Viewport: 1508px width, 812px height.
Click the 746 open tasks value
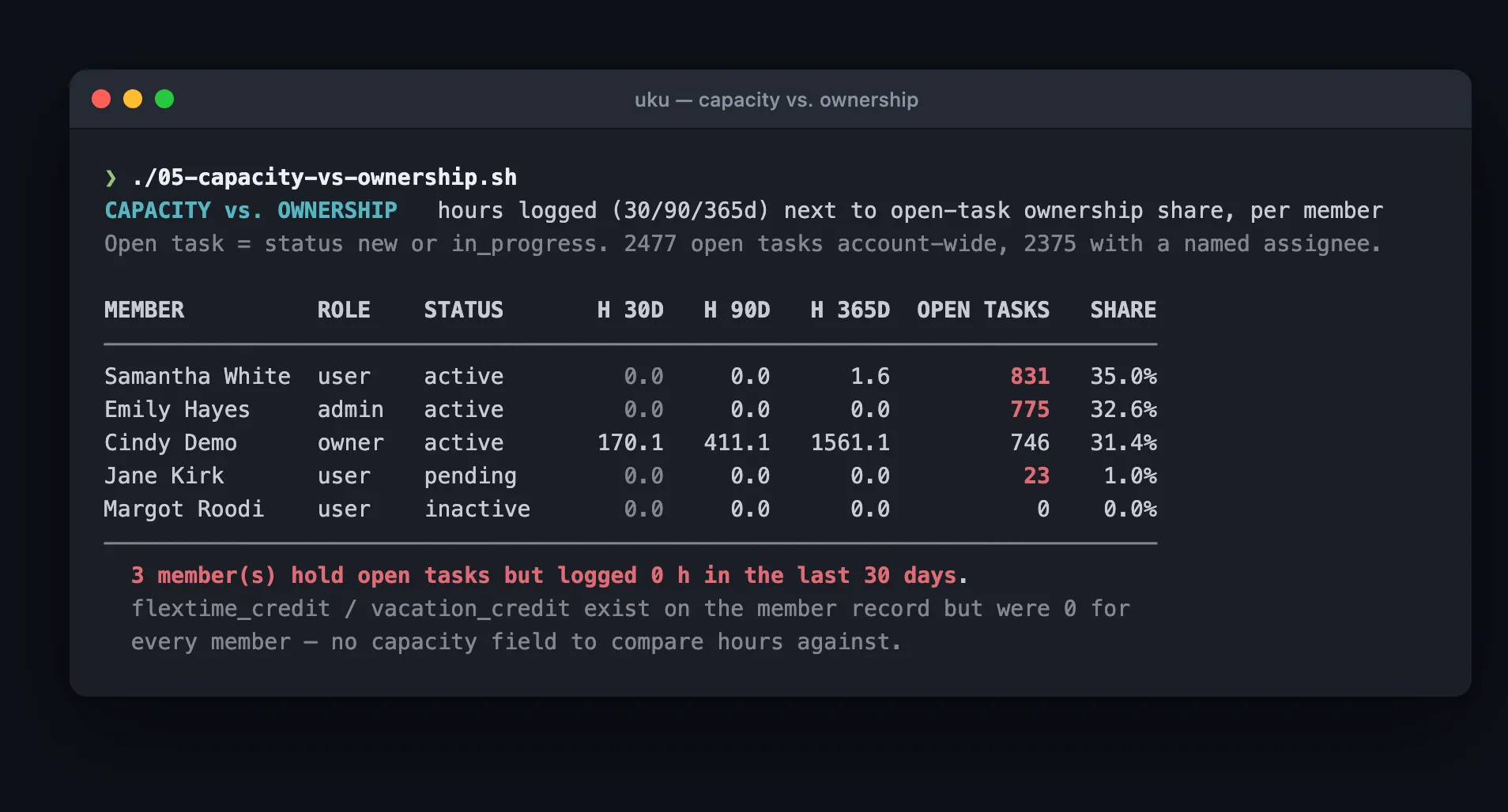1030,442
